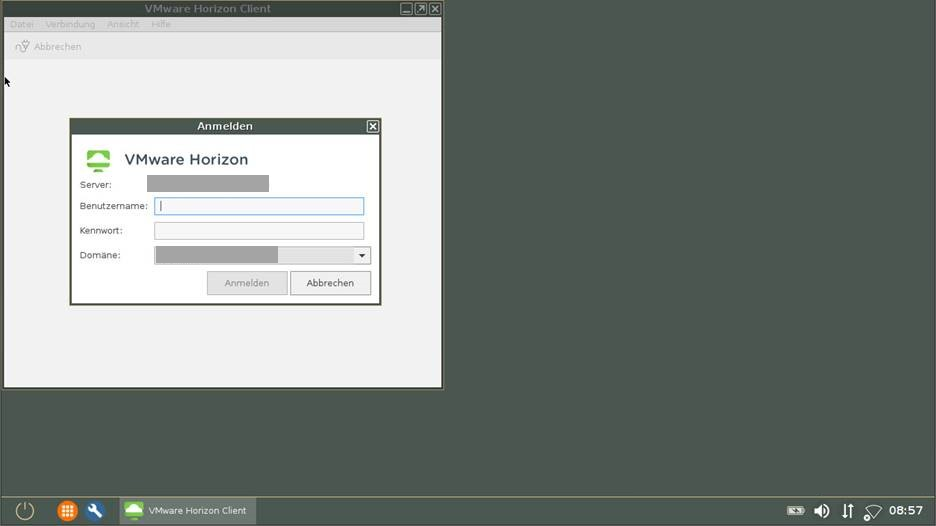Screen dimensions: 936x526
Task: Expand the Domäne dropdown arrow
Action: (x=362, y=256)
